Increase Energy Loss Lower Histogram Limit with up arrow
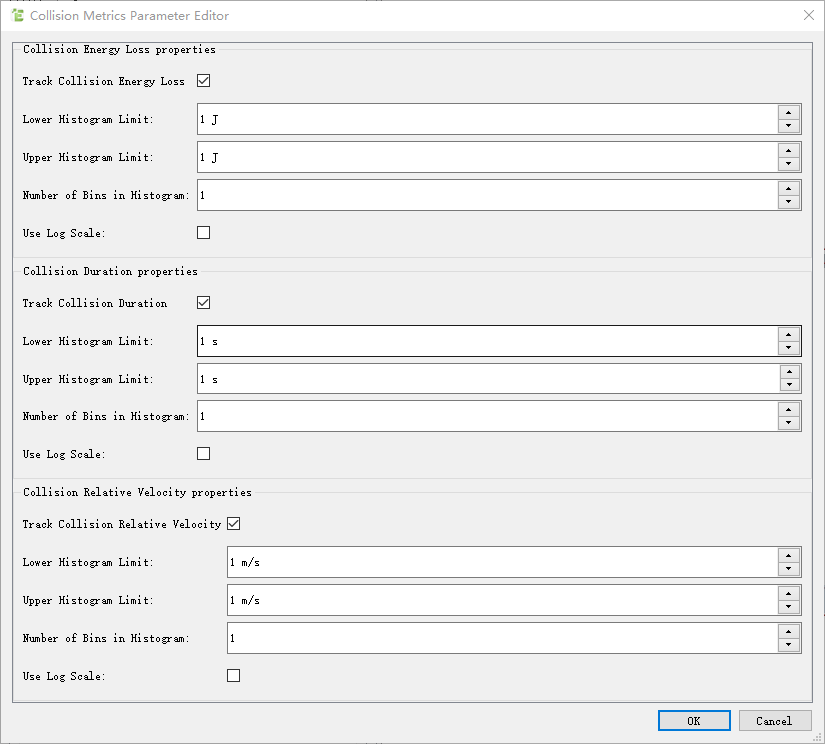 point(789,113)
